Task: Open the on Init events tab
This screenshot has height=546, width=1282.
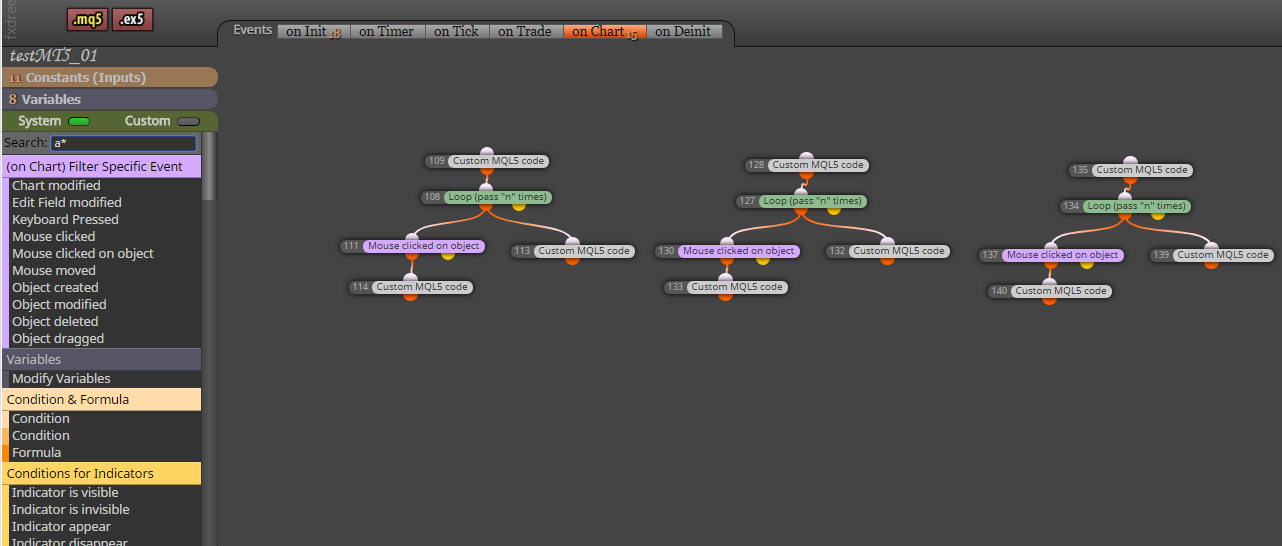Action: click(313, 31)
